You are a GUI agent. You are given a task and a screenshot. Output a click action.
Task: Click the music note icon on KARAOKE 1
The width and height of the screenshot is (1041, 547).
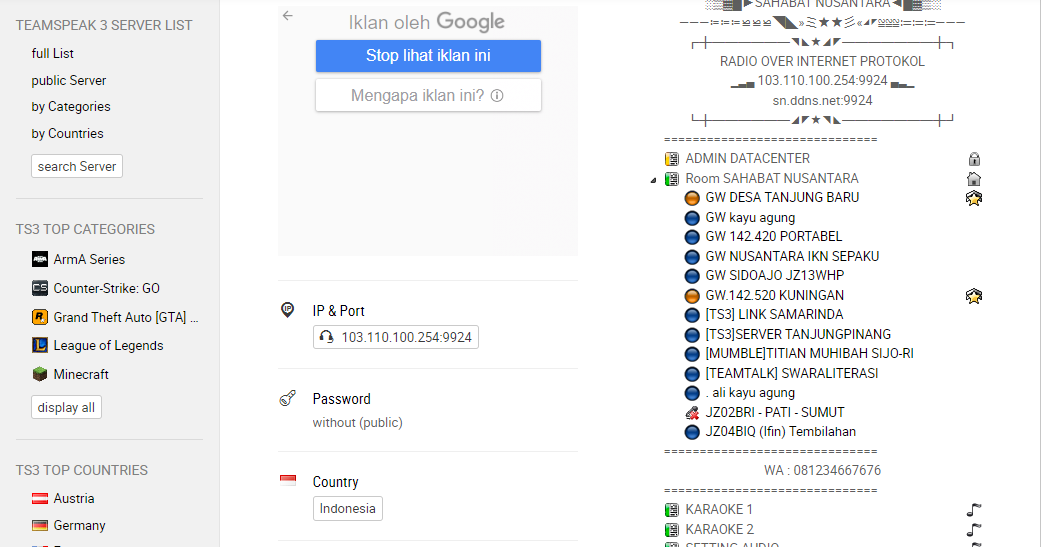[x=974, y=510]
